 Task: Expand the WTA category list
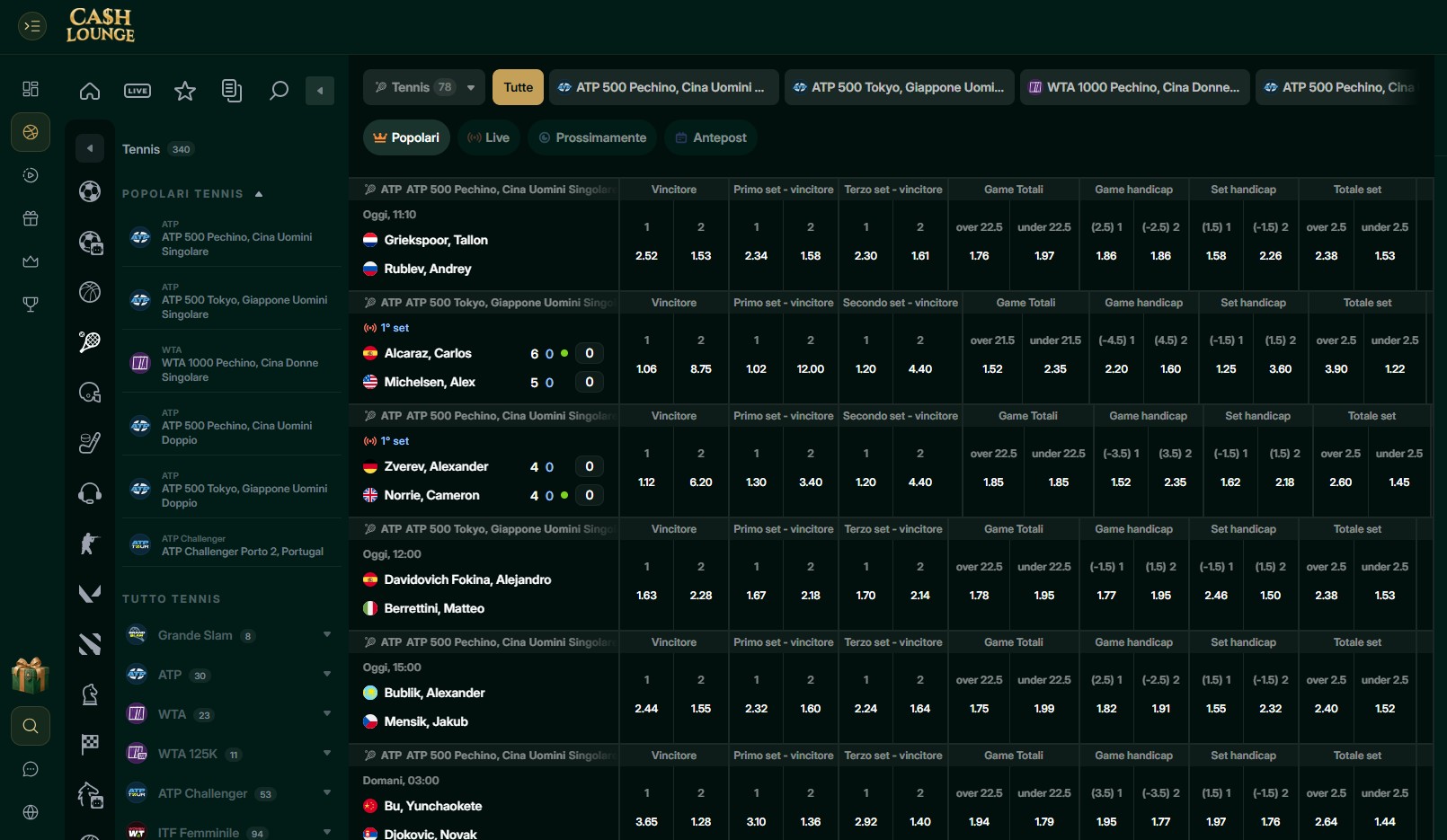point(230,714)
